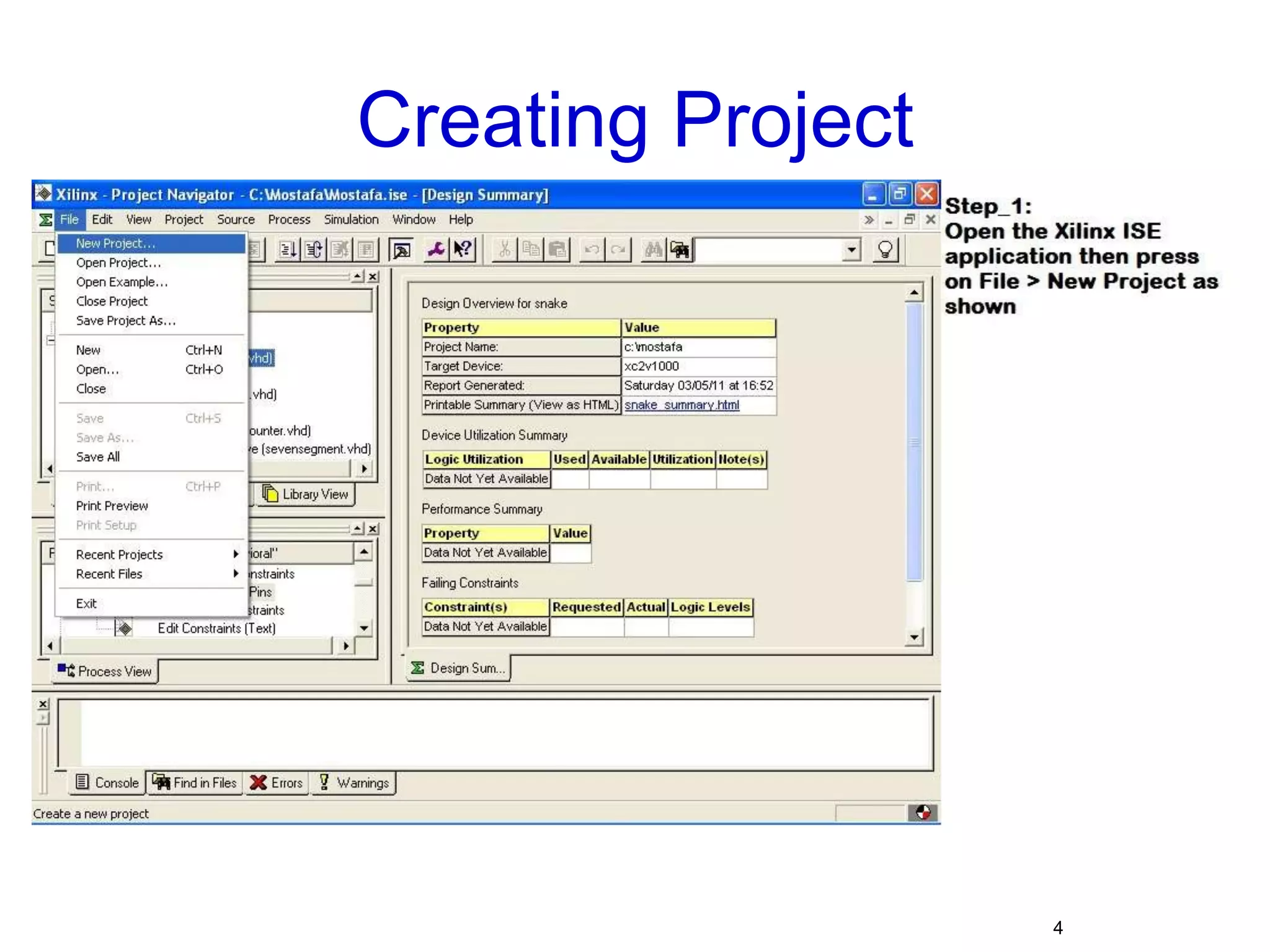The width and height of the screenshot is (1270, 952).
Task: Click the light bulb tips icon
Action: pos(886,250)
